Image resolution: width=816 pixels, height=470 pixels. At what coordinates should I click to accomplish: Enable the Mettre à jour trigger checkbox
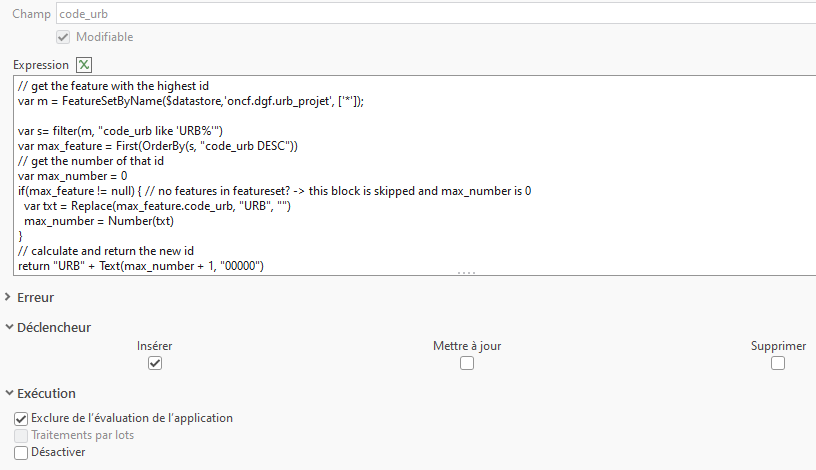(x=467, y=364)
